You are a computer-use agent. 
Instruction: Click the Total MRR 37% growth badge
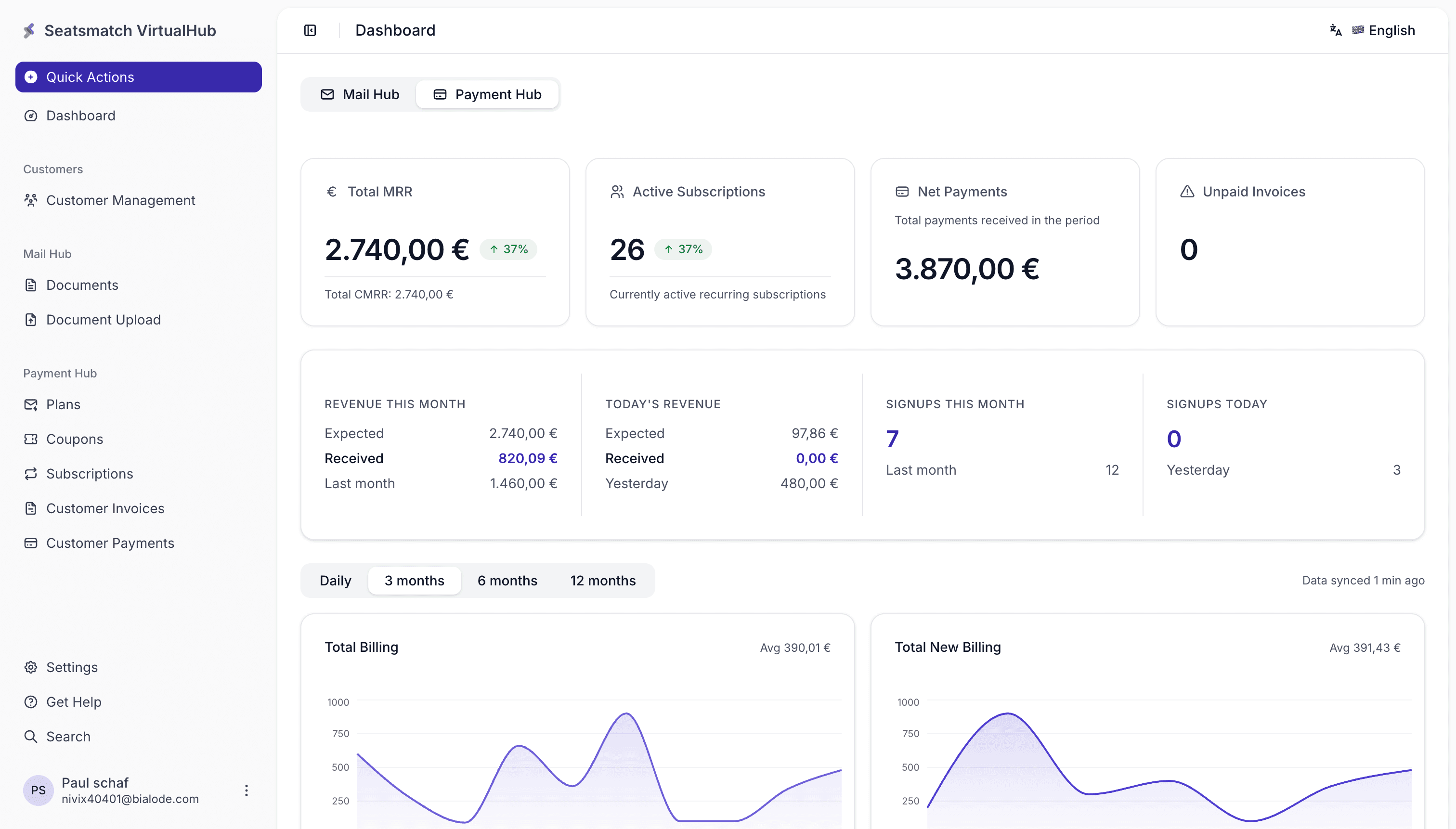point(508,249)
